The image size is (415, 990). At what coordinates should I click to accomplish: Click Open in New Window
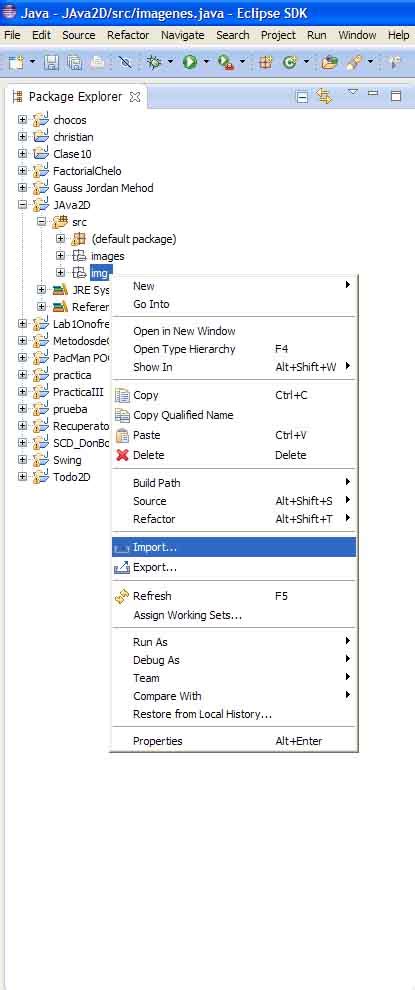tap(234, 331)
